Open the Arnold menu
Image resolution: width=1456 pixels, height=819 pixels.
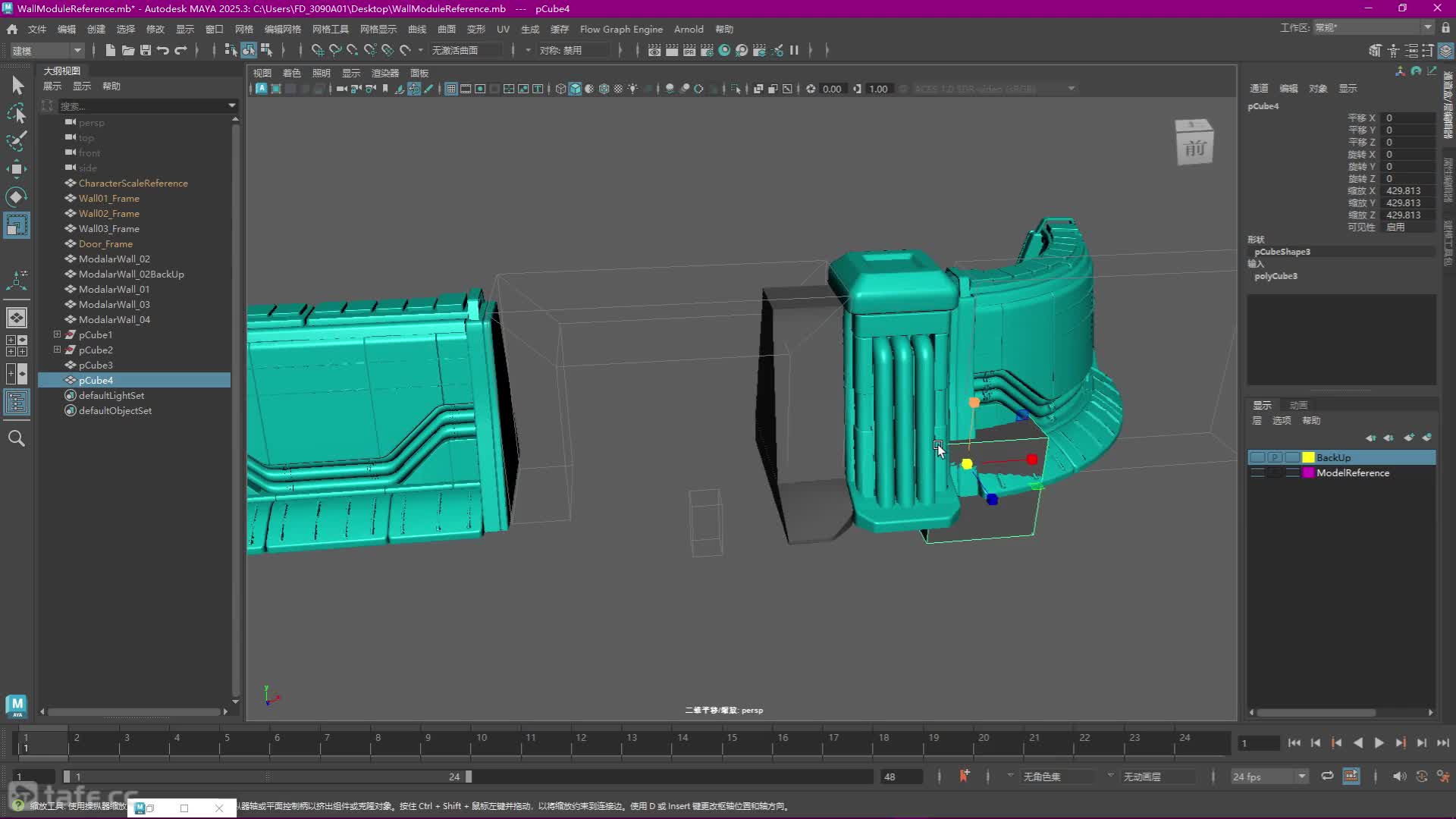688,29
